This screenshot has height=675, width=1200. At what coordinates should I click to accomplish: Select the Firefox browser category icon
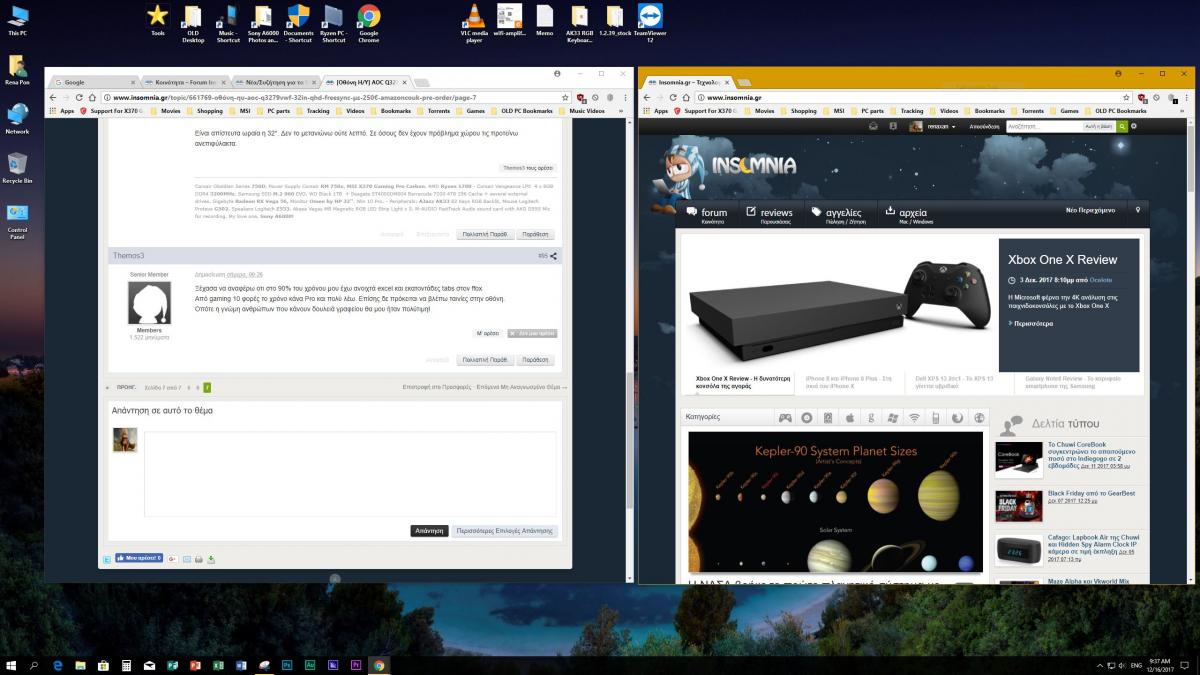[x=957, y=417]
